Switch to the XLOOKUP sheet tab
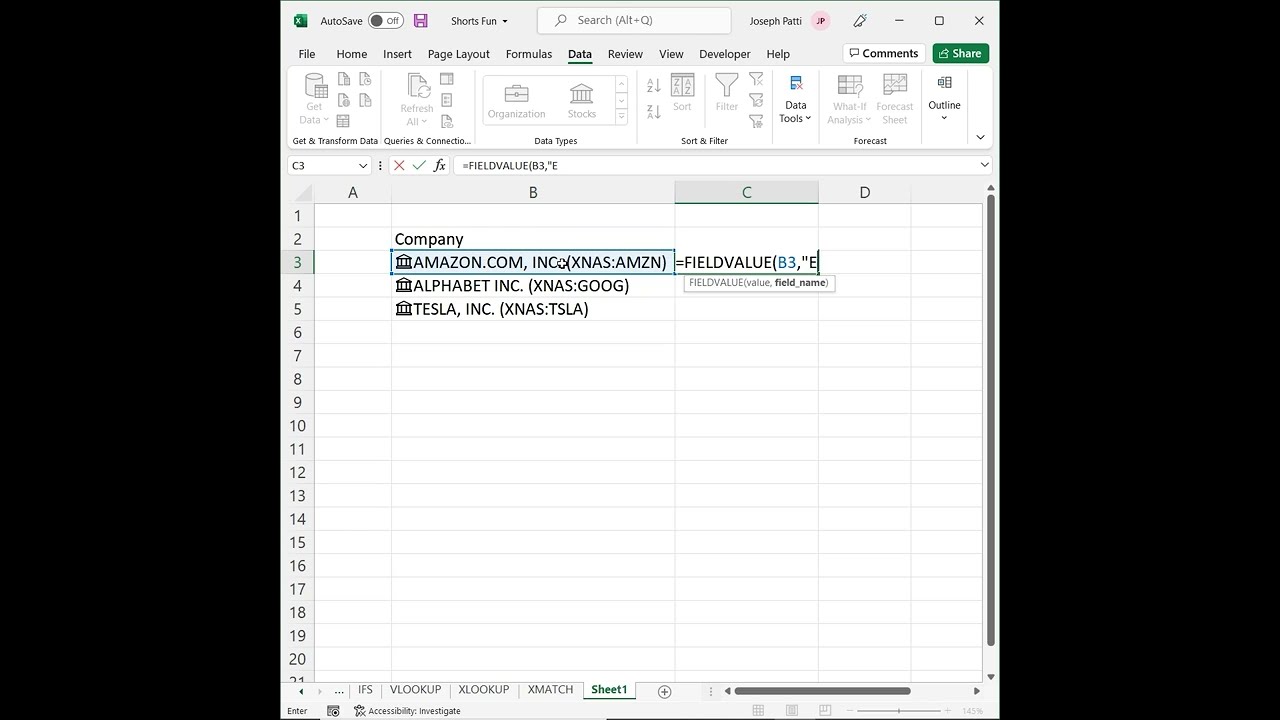Viewport: 1280px width, 720px height. tap(484, 690)
